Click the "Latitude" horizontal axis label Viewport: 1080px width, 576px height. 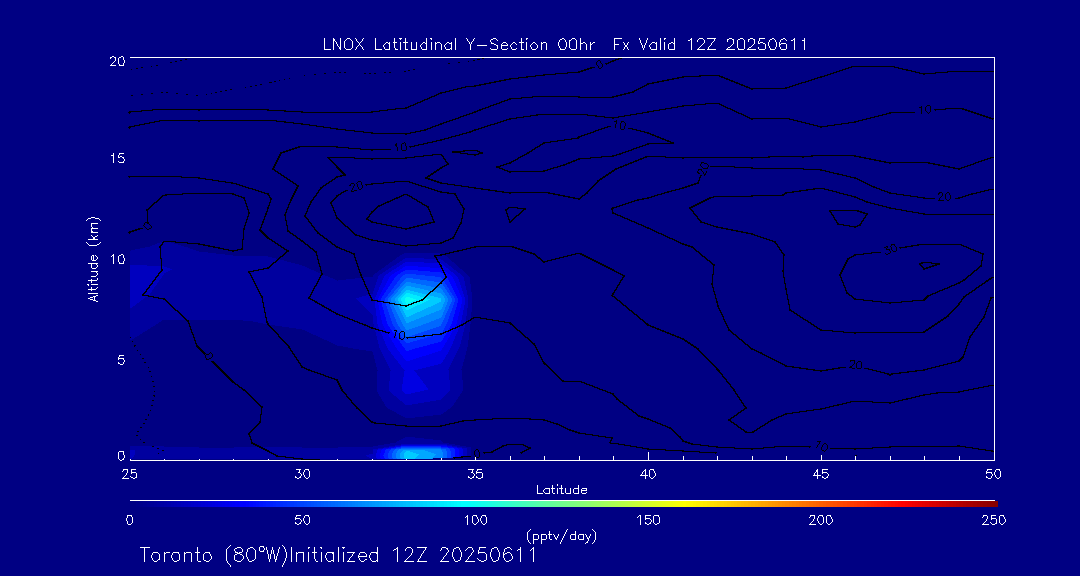tap(561, 491)
